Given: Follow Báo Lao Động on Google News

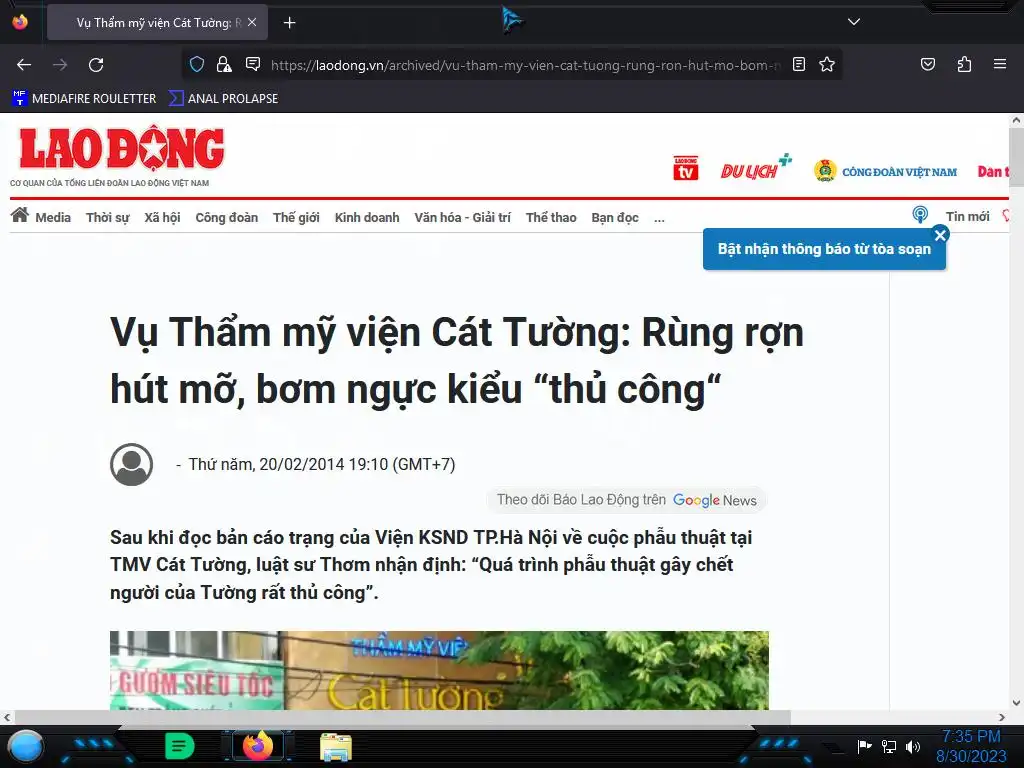Looking at the screenshot, I should 626,500.
